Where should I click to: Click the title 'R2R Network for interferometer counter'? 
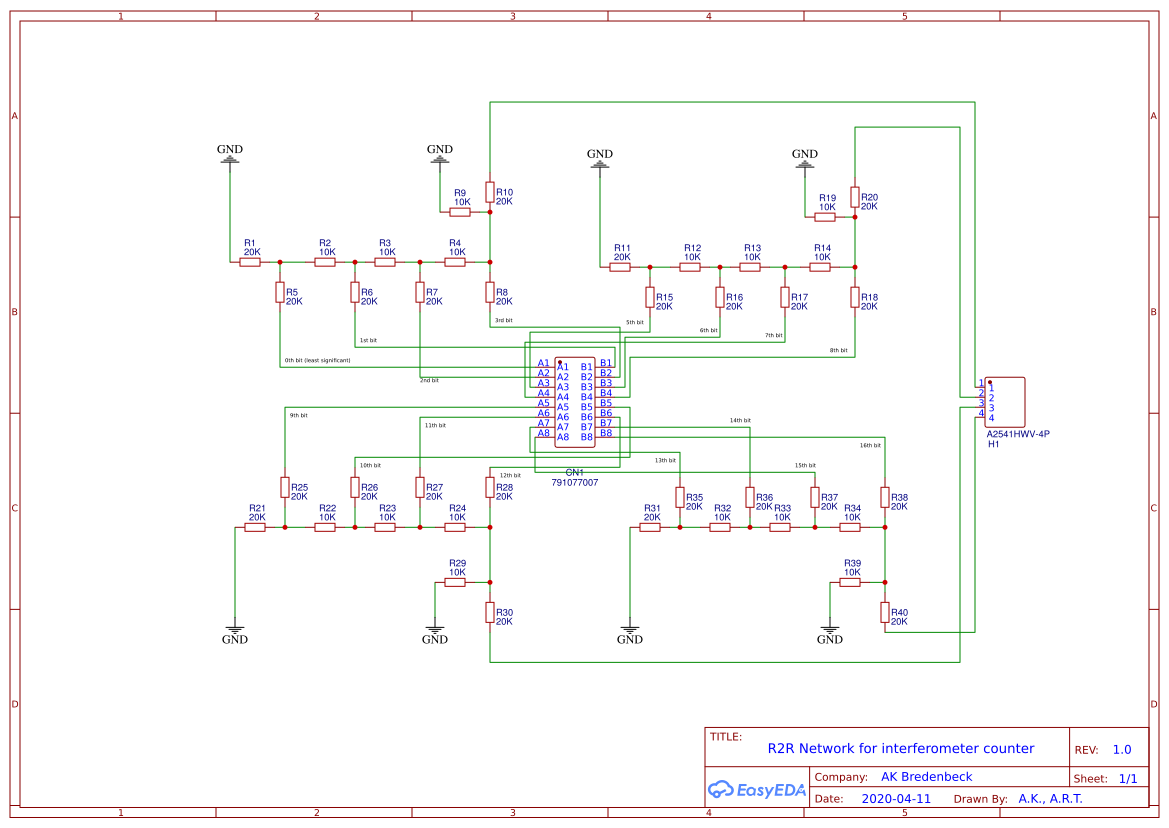901,748
